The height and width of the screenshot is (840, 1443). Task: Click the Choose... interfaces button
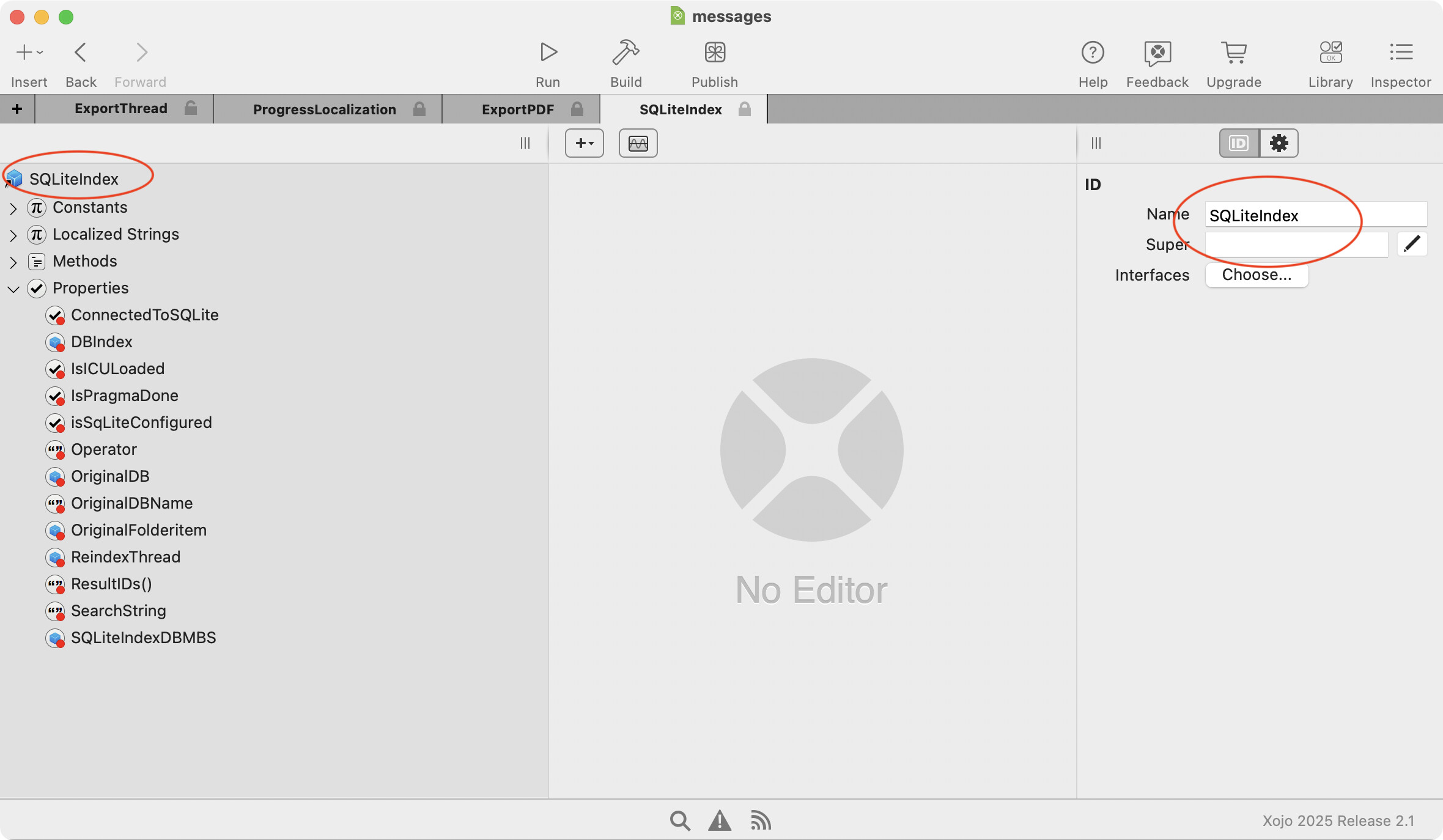pyautogui.click(x=1257, y=275)
